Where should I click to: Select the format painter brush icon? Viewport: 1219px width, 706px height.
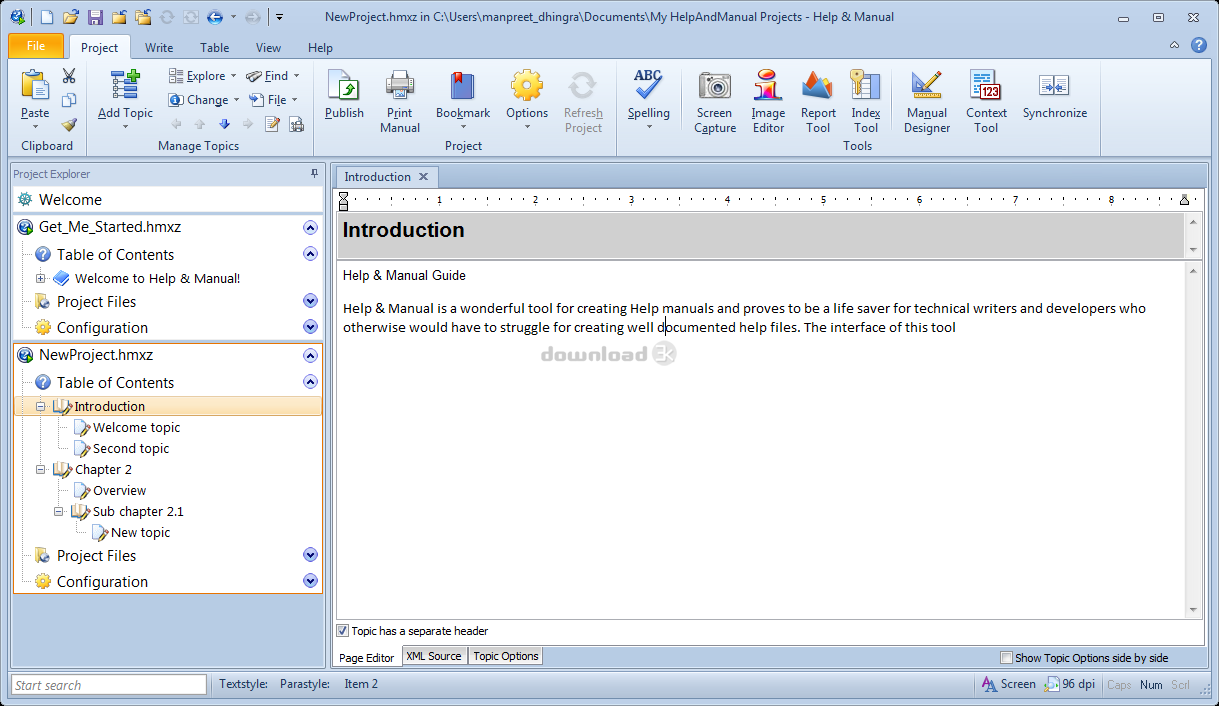(x=69, y=125)
